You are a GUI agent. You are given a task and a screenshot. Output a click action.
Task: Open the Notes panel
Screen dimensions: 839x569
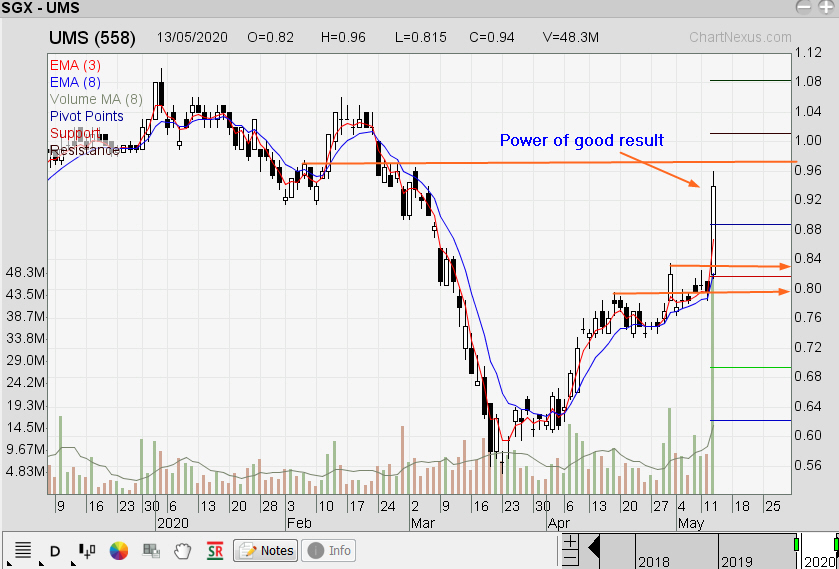point(265,550)
